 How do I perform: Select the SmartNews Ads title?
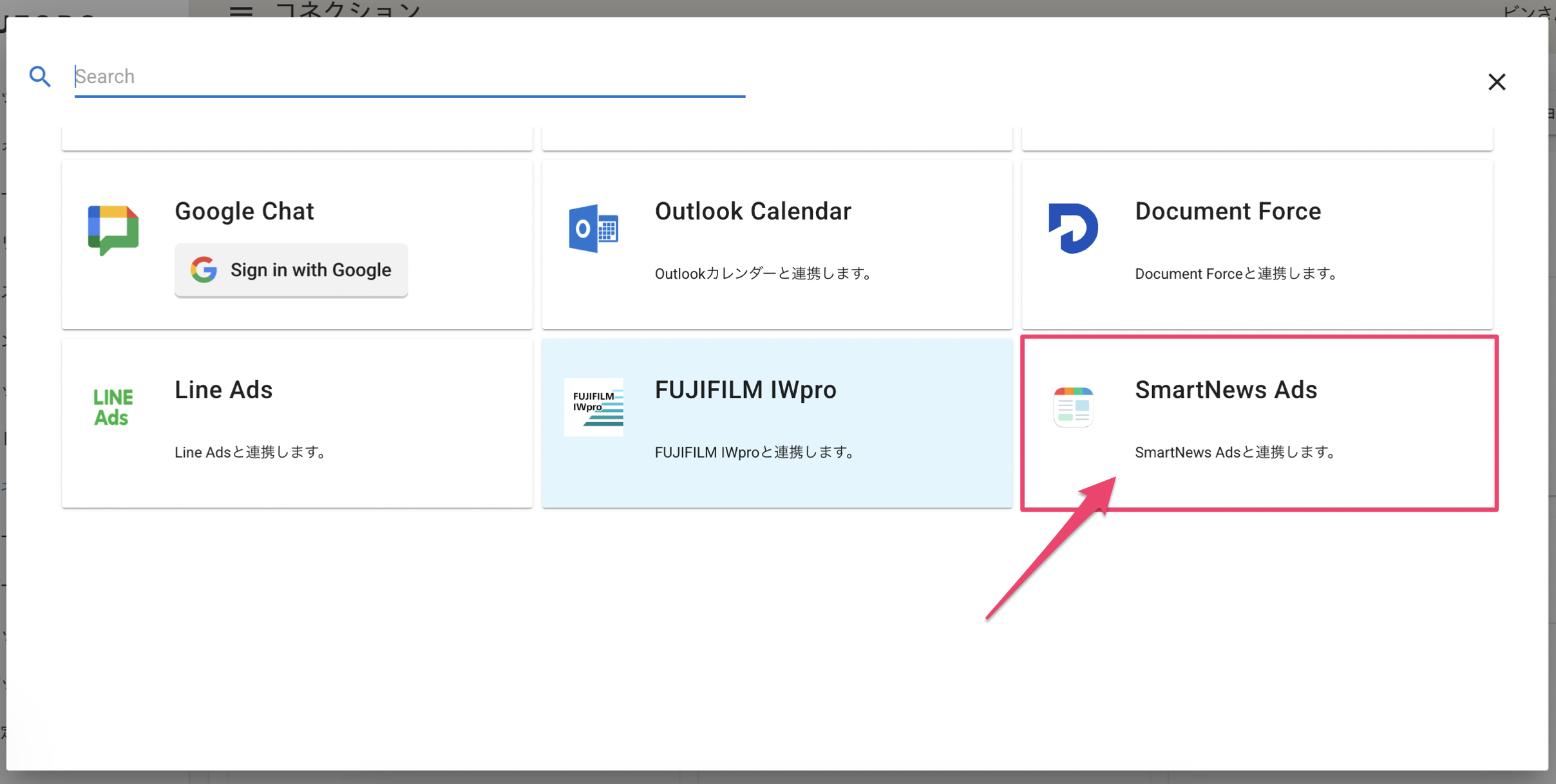pos(1226,389)
